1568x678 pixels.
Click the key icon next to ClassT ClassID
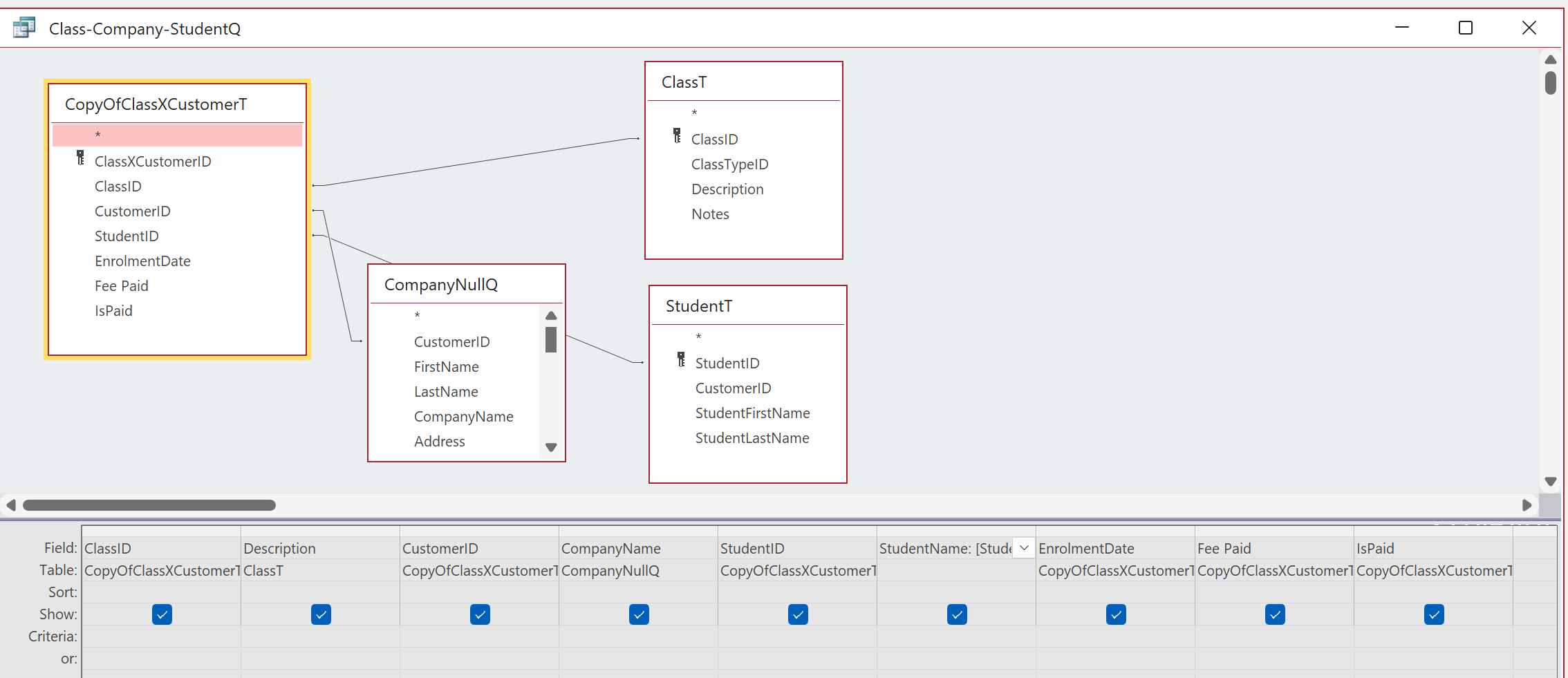coord(677,136)
